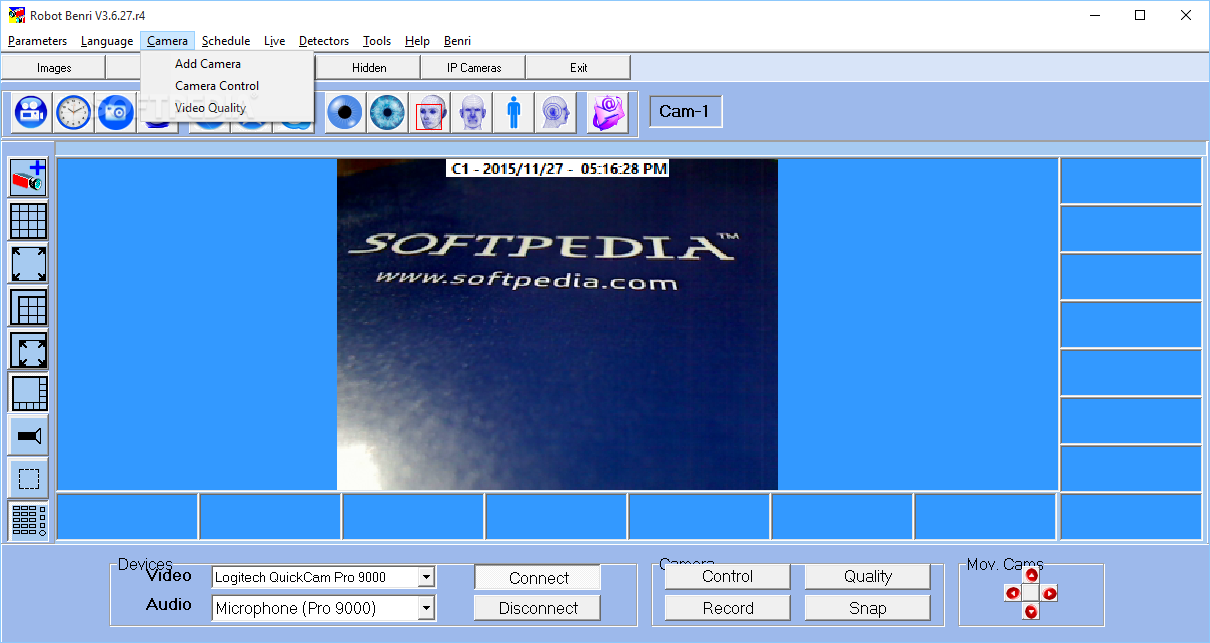This screenshot has height=643, width=1210.
Task: Open the Help menu
Action: pyautogui.click(x=417, y=41)
